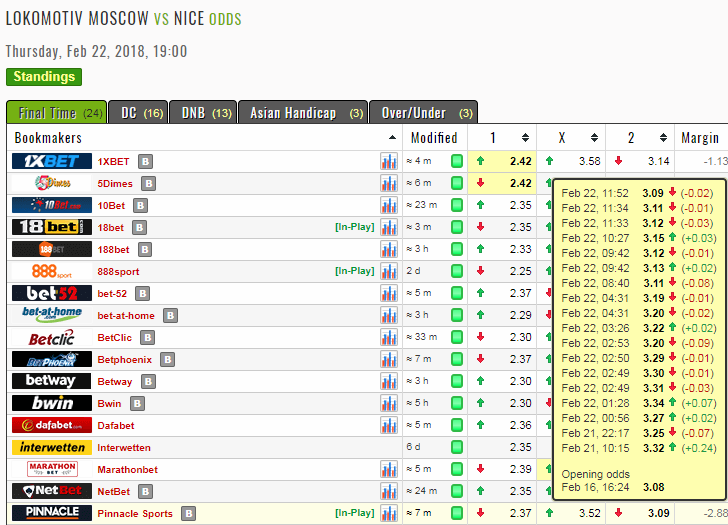728x525 pixels.
Task: Open odds history chart for 5Dimes
Action: pyautogui.click(x=389, y=183)
